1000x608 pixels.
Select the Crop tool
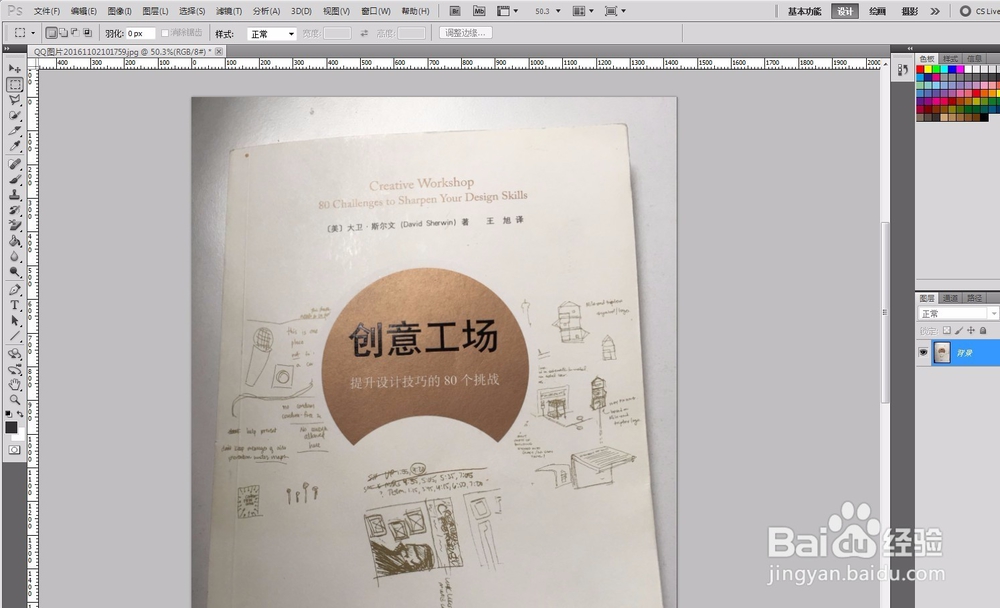tap(14, 131)
